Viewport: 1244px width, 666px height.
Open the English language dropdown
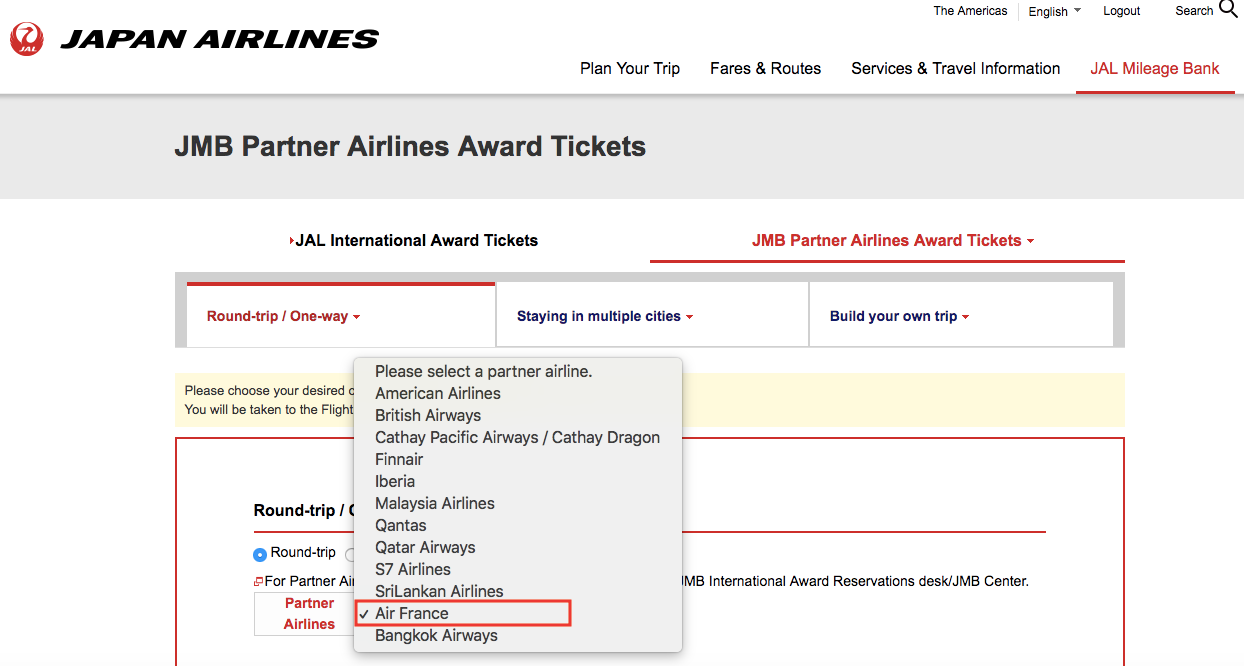pos(1054,11)
